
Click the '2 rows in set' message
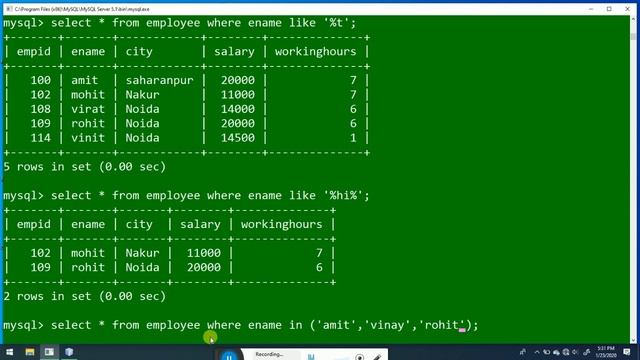pyautogui.click(x=84, y=296)
